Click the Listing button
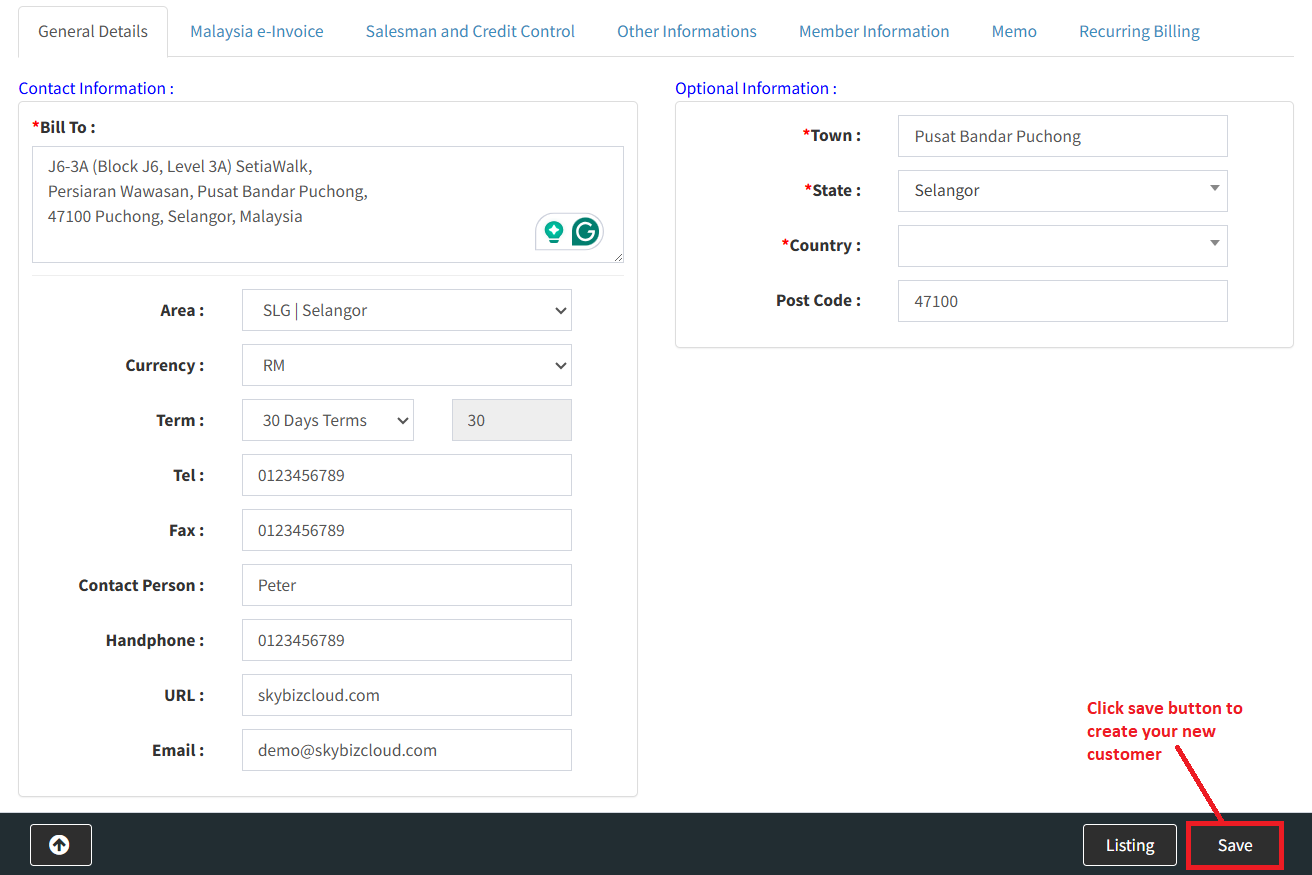The width and height of the screenshot is (1312, 875). (x=1129, y=845)
